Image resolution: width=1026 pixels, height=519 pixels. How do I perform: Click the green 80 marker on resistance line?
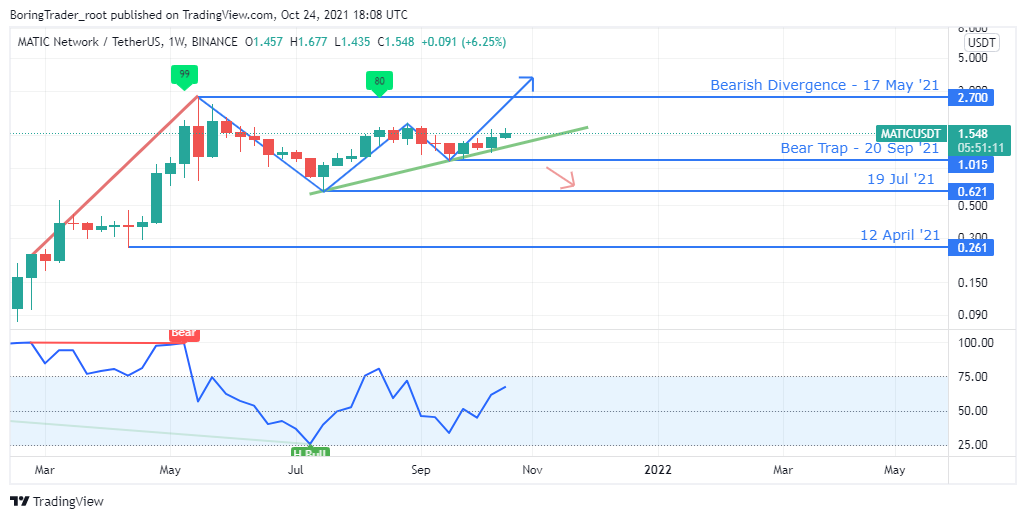coord(379,82)
